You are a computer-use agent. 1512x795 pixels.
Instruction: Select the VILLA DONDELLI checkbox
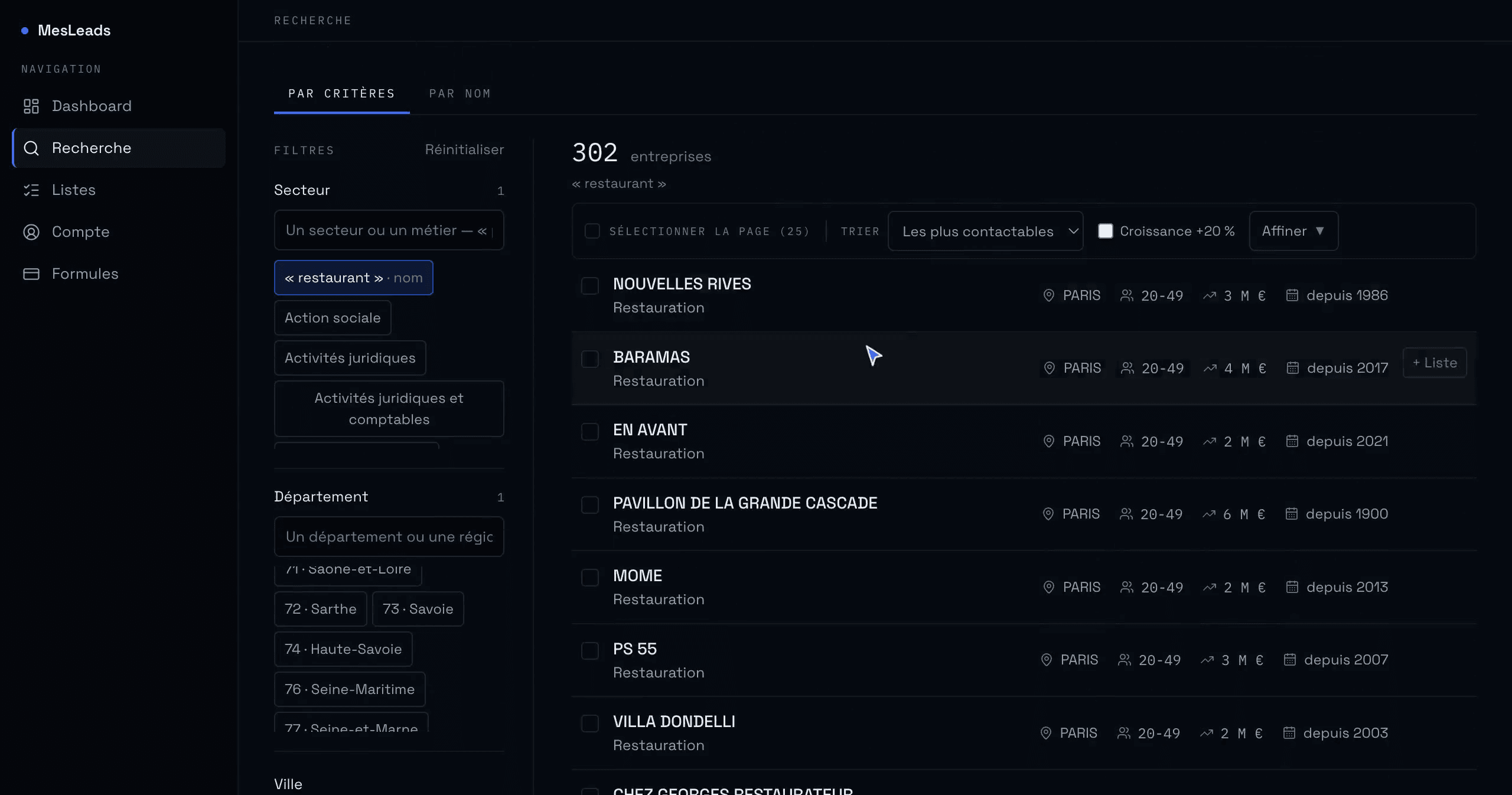pyautogui.click(x=590, y=724)
